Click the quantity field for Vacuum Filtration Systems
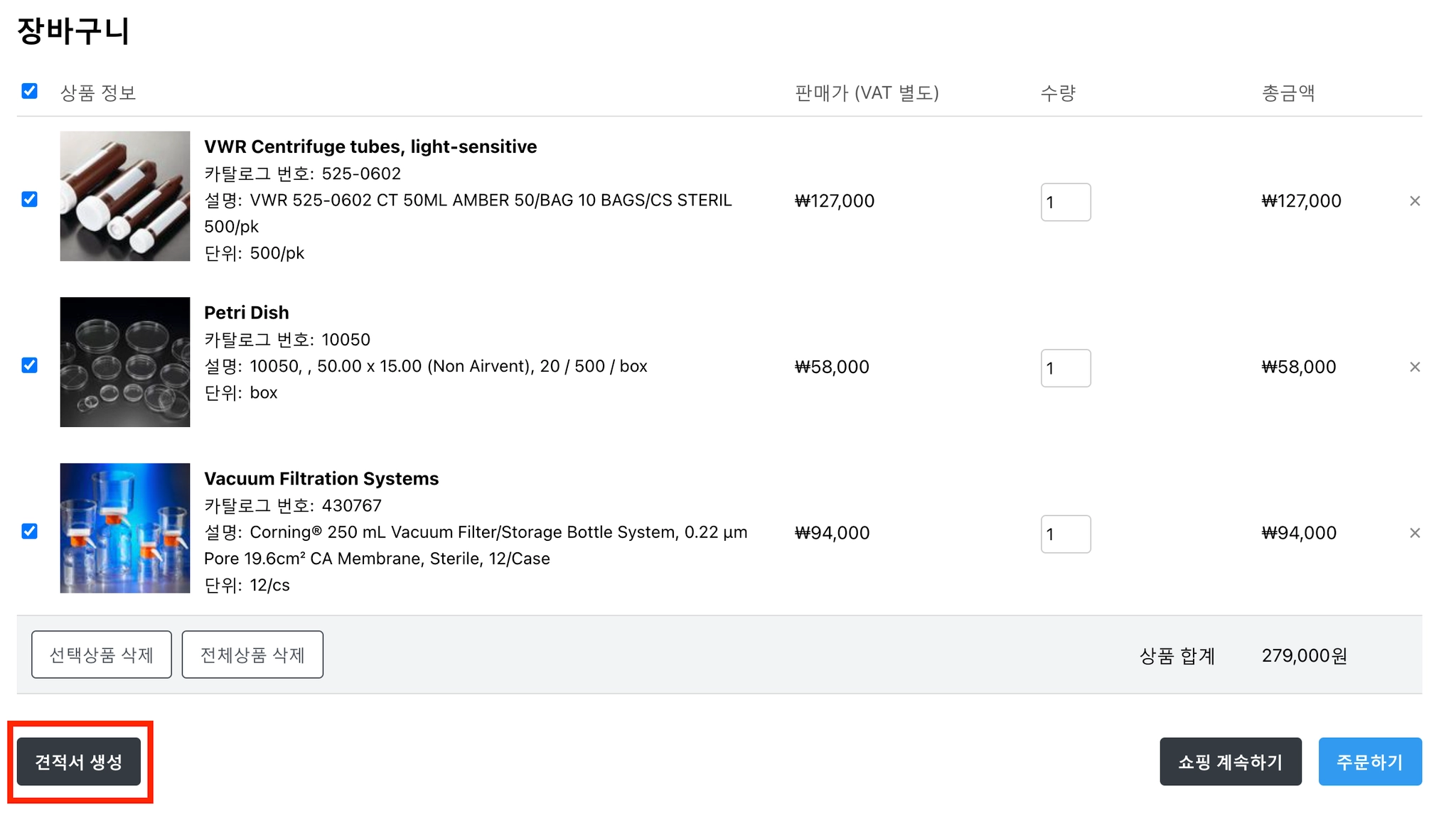Image resolution: width=1456 pixels, height=823 pixels. click(x=1066, y=534)
